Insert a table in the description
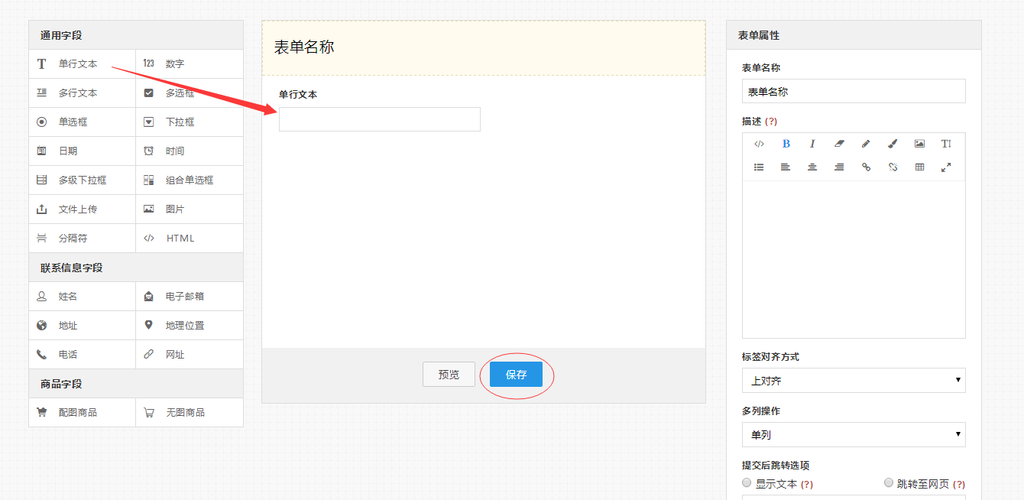The image size is (1024, 500). [x=920, y=167]
